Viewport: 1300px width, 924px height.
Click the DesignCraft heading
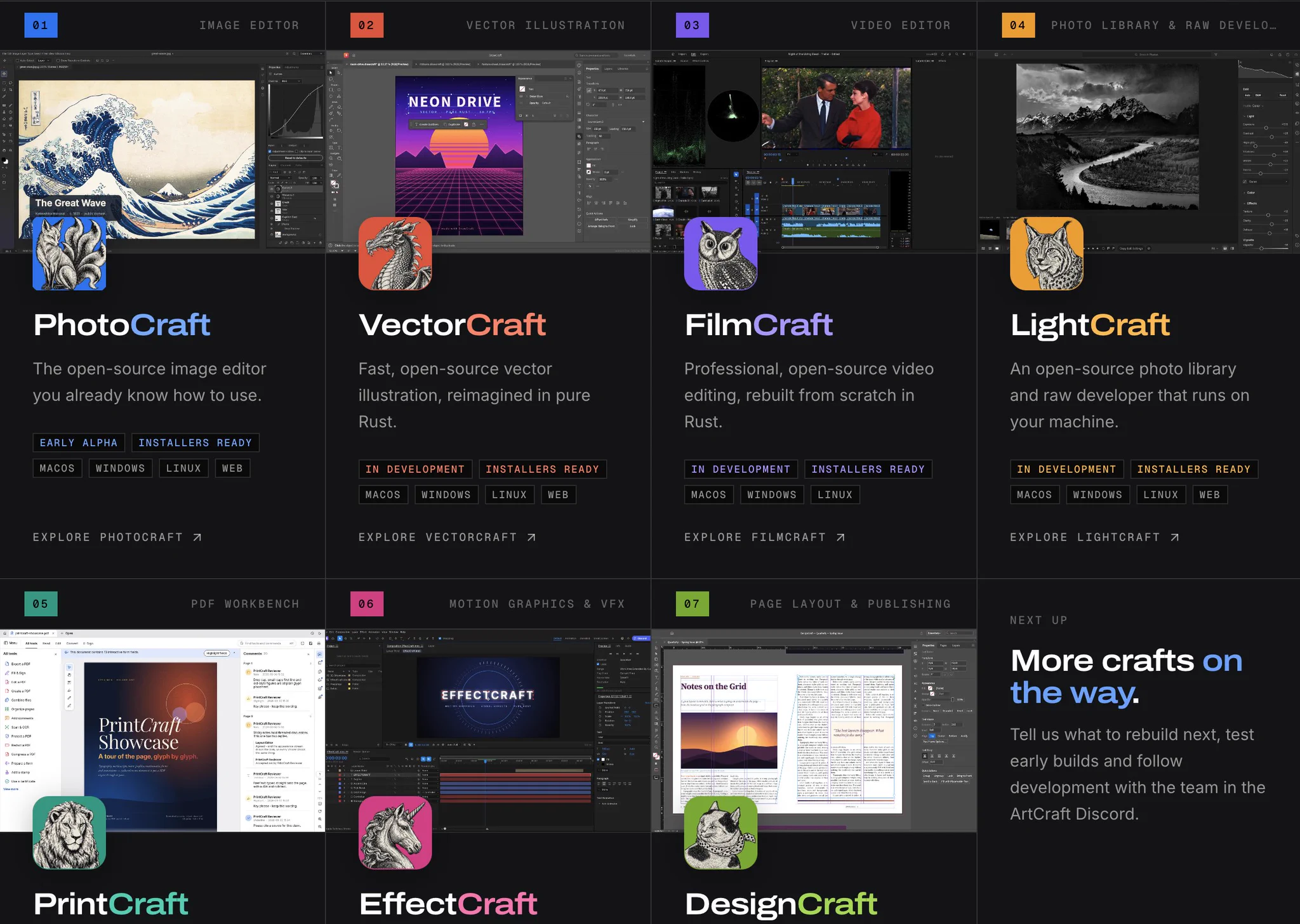[781, 904]
